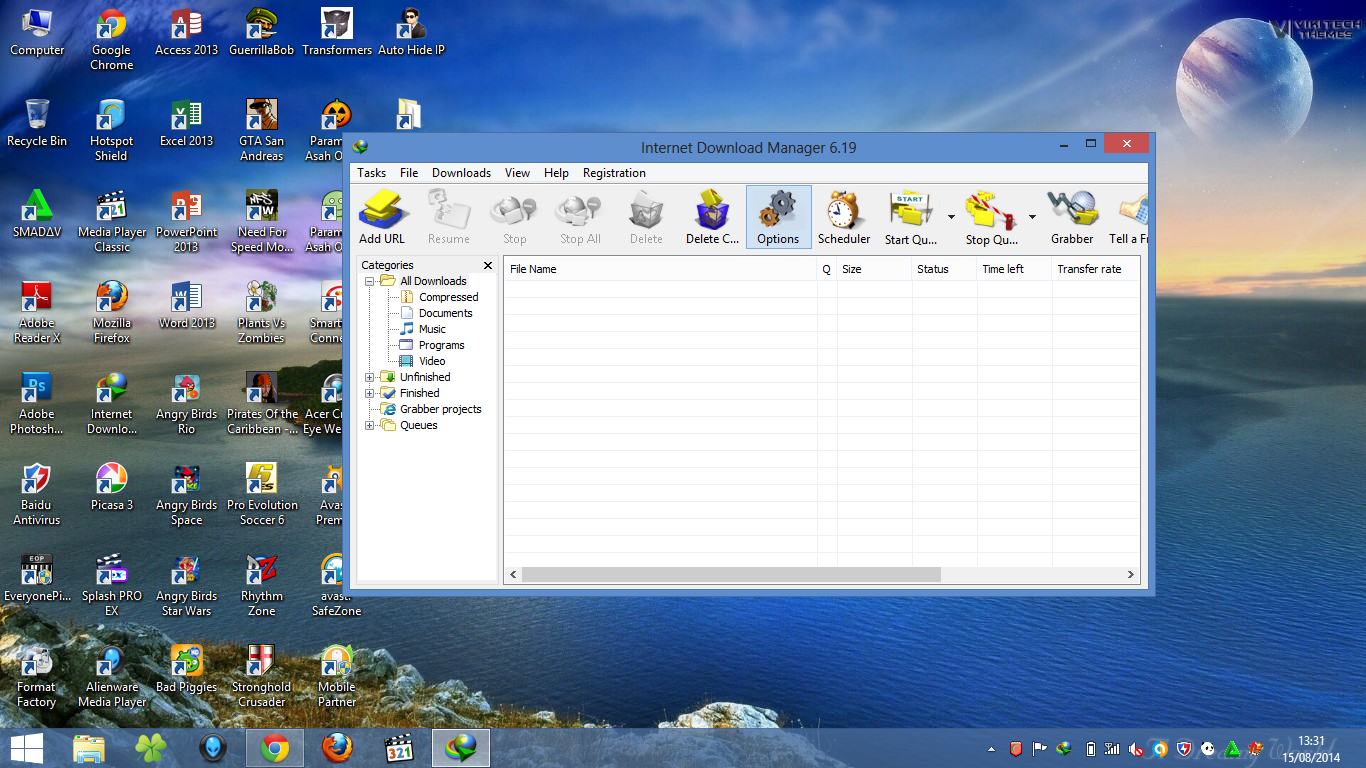Sort by File Name column header
The height and width of the screenshot is (768, 1366).
pos(660,269)
